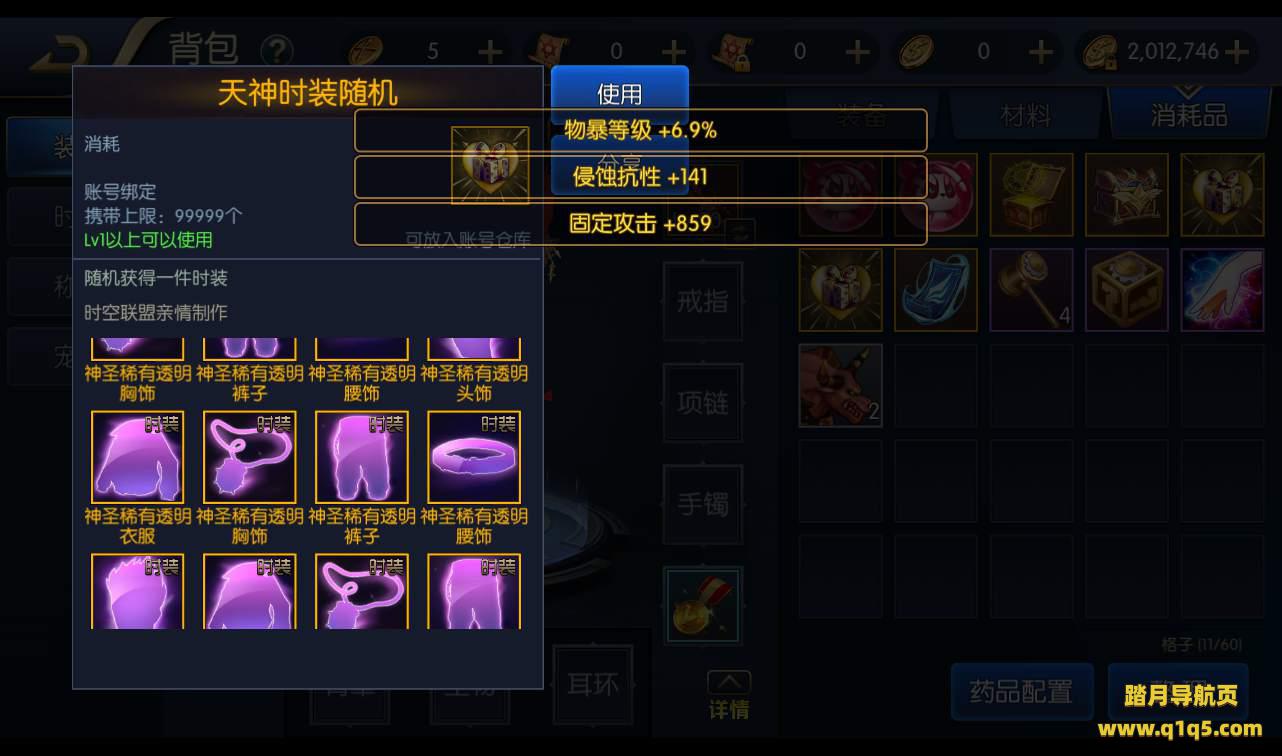Image resolution: width=1282 pixels, height=756 pixels.
Task: Click the purple 神圣稀有透明衣服 costume thumbnail
Action: coord(137,457)
